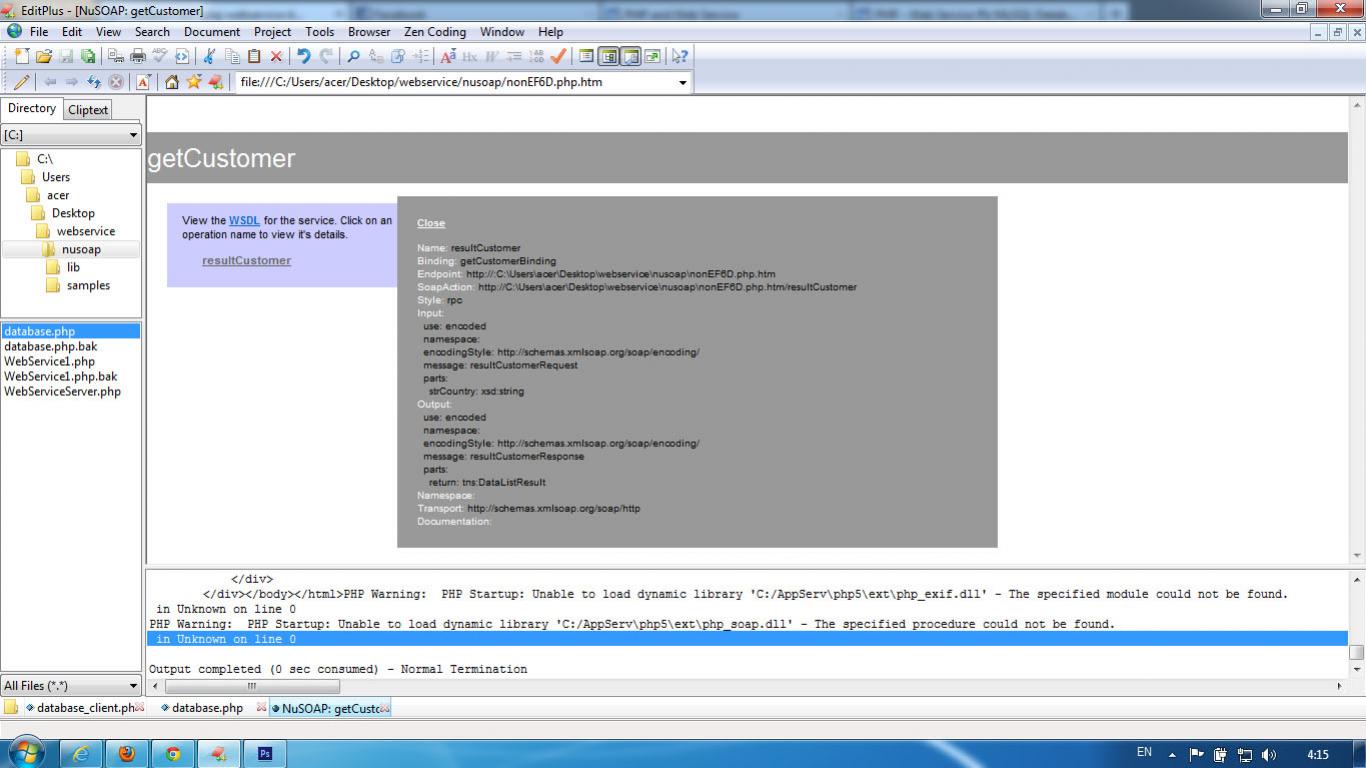Click the Paste clipboard icon
The width and height of the screenshot is (1366, 768).
pyautogui.click(x=254, y=56)
